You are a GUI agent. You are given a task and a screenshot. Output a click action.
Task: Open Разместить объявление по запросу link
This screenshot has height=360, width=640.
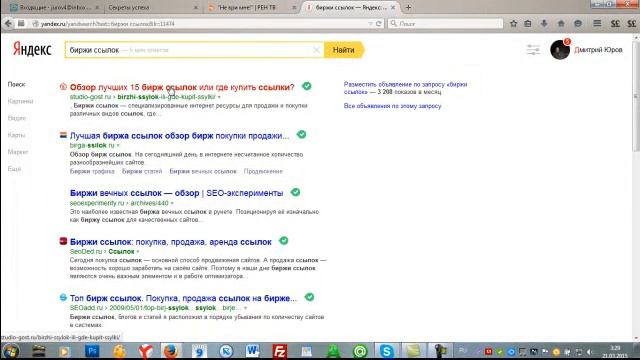coord(405,88)
